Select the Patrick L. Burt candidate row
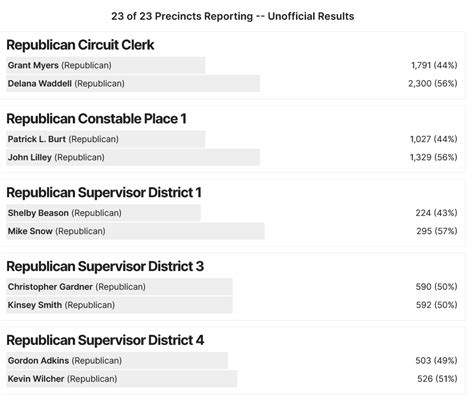 click(x=232, y=139)
